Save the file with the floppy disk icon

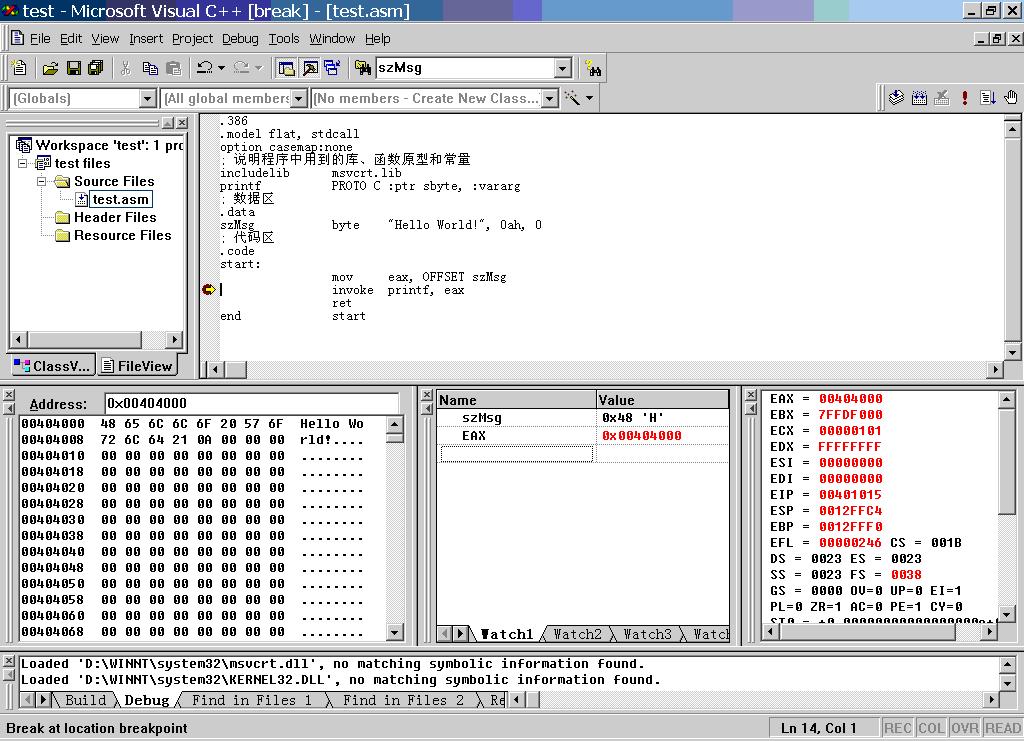73,68
